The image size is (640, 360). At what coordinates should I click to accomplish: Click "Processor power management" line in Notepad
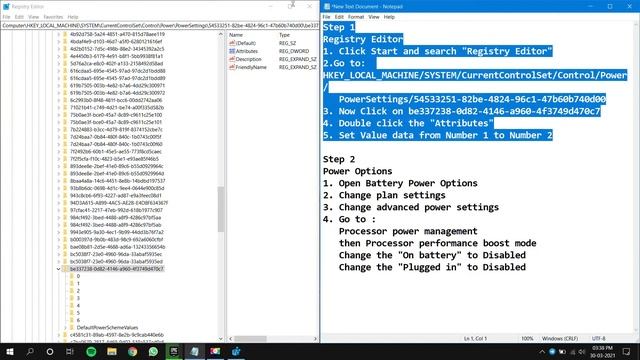tap(408, 231)
